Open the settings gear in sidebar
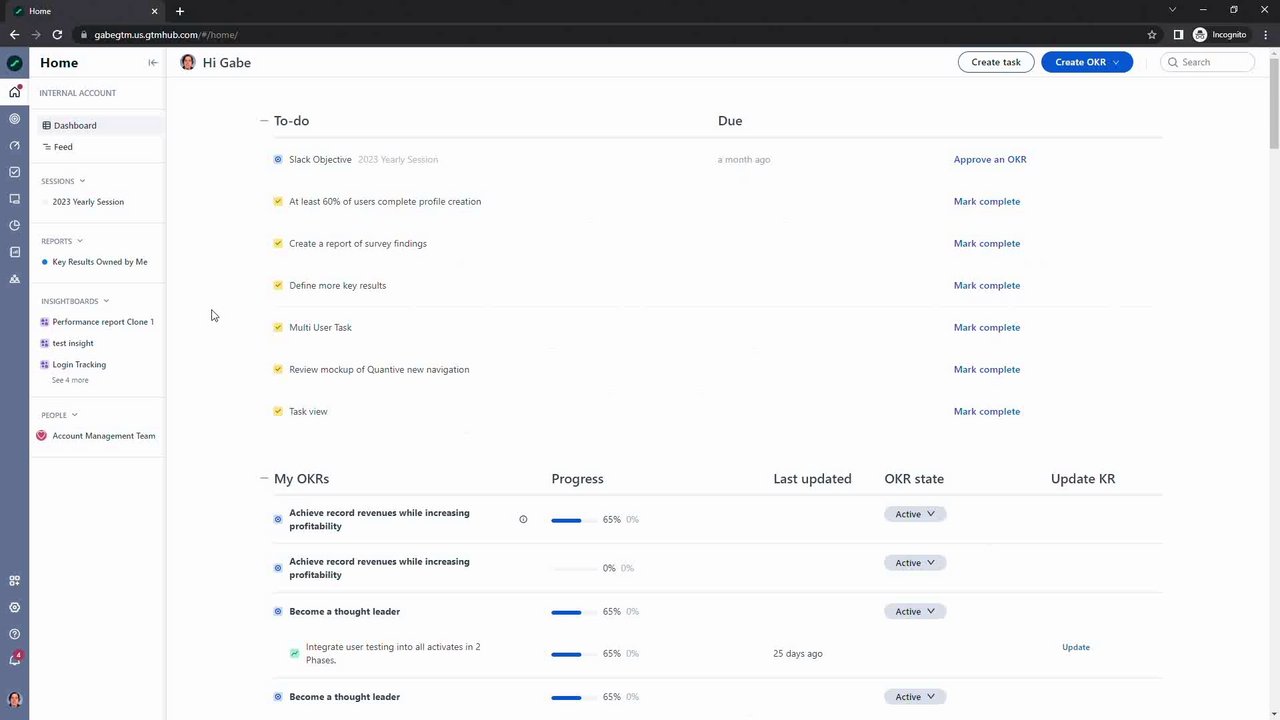 tap(14, 607)
